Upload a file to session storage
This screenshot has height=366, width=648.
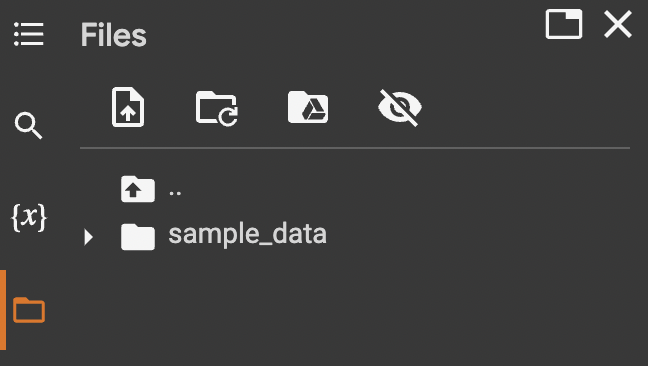point(128,107)
